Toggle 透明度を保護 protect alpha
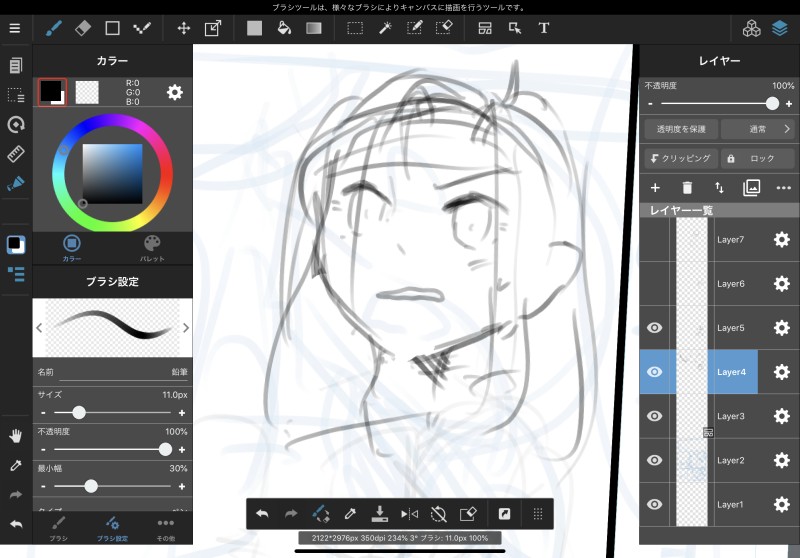 point(681,129)
